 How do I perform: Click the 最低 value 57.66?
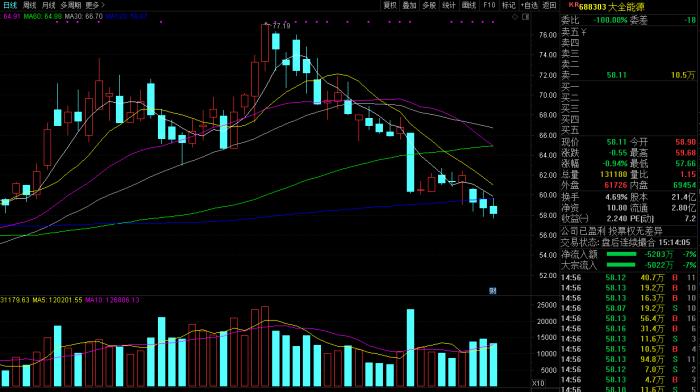click(x=685, y=164)
